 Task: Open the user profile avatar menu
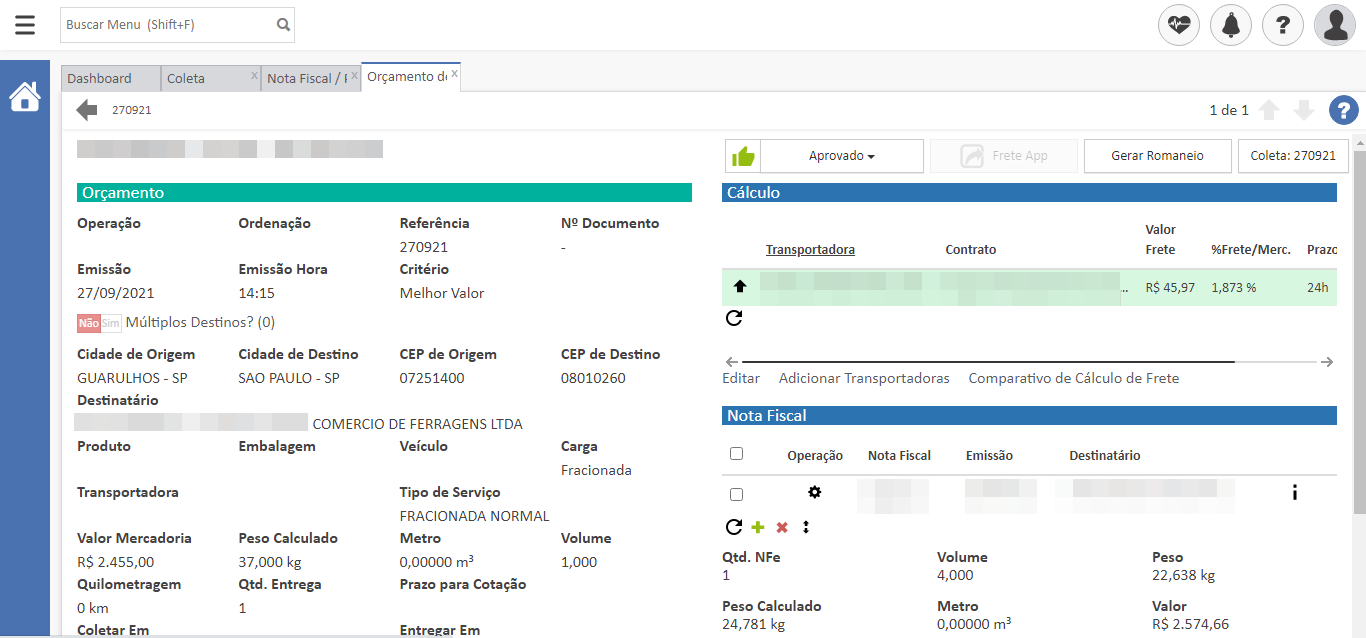click(x=1335, y=25)
